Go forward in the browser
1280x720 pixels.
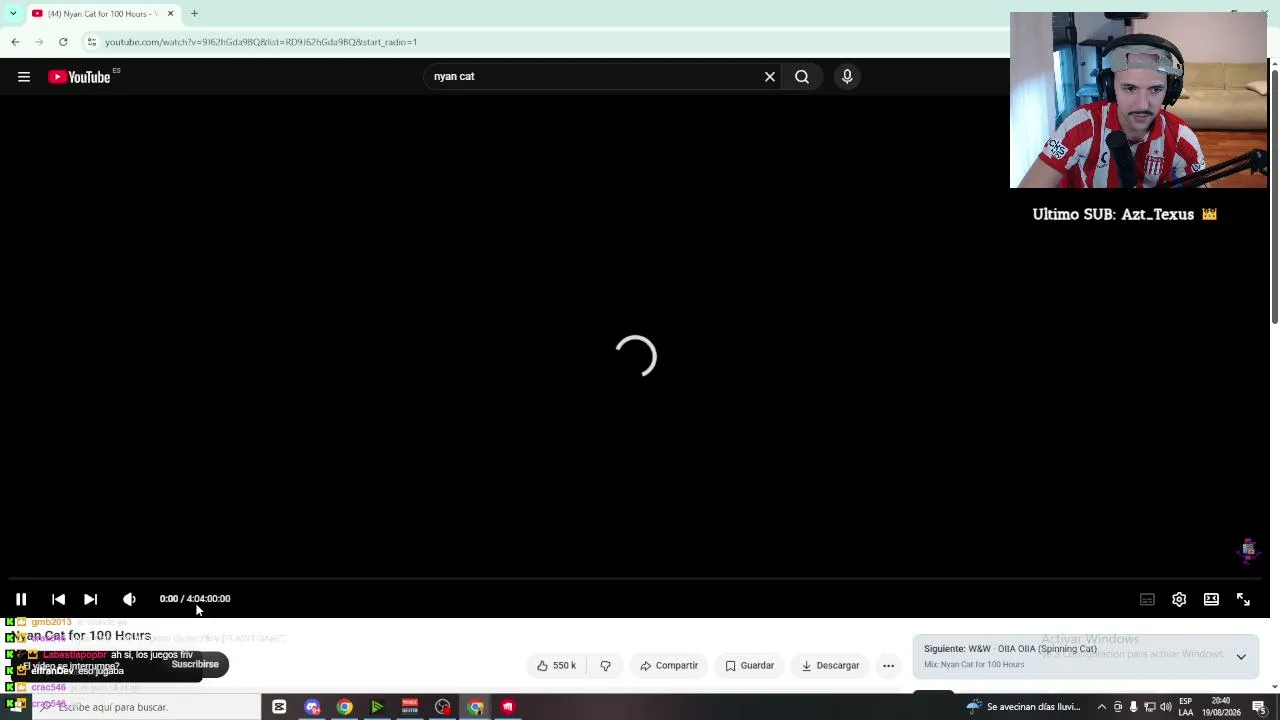(x=39, y=42)
